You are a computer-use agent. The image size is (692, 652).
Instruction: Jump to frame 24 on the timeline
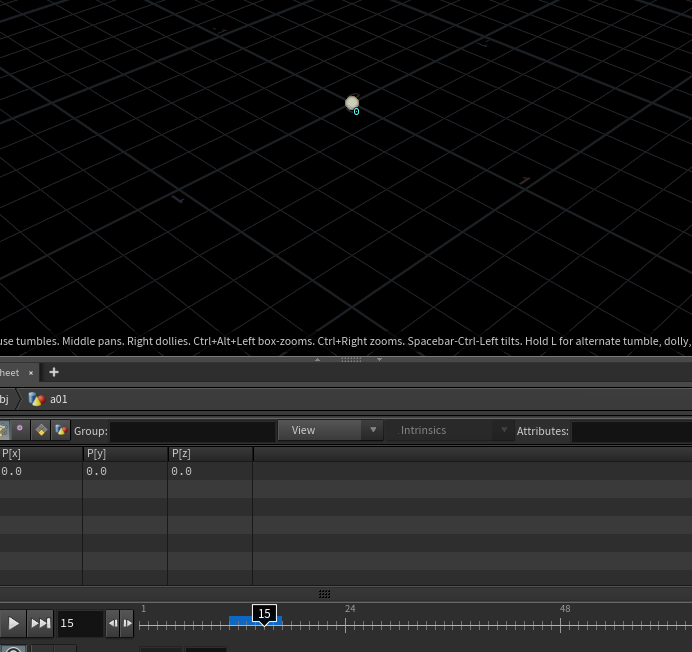point(346,624)
